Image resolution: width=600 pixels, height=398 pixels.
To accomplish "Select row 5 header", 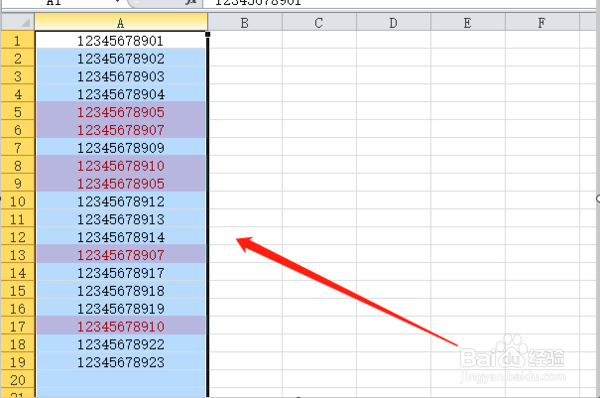I will click(18, 112).
